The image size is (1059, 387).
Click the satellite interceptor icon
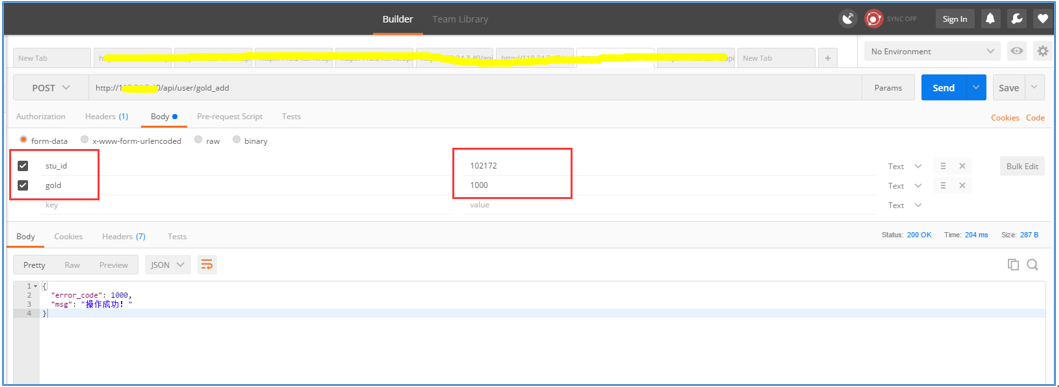coord(848,19)
